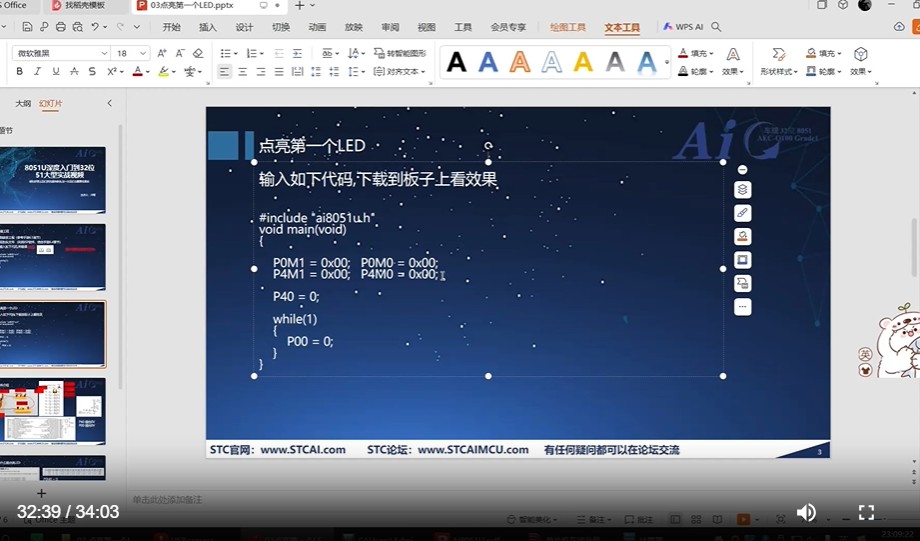The image size is (920, 541).
Task: Click the layers icon in floating toolbar
Action: 742,190
